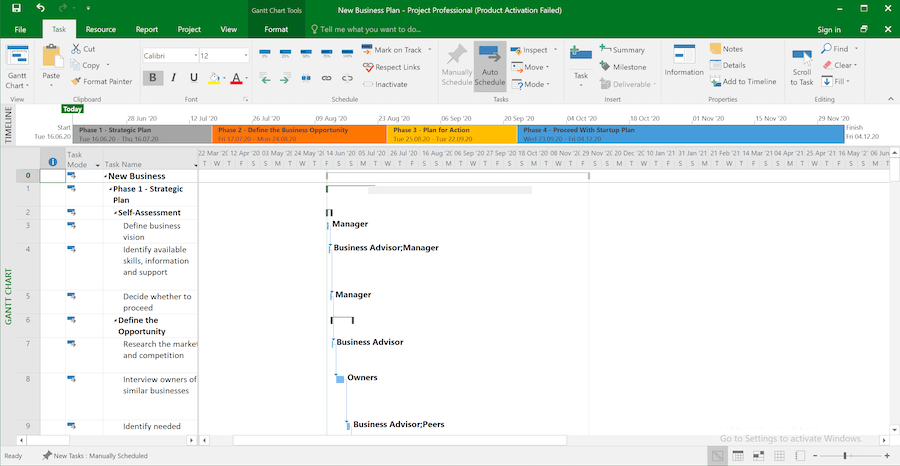Outdent the selected task
This screenshot has height=466, width=900.
(x=265, y=79)
